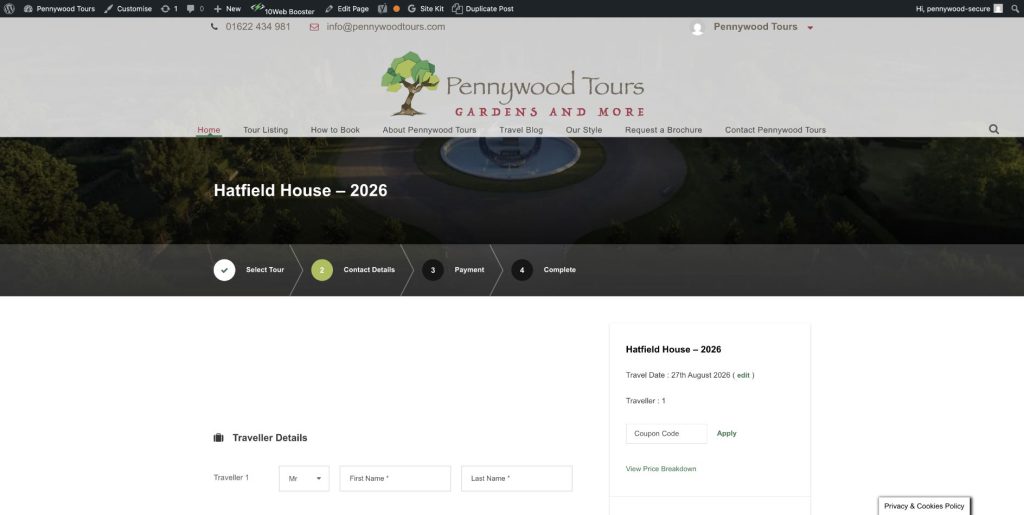Open About Pennywood Tours nav item
1024x515 pixels.
click(429, 130)
